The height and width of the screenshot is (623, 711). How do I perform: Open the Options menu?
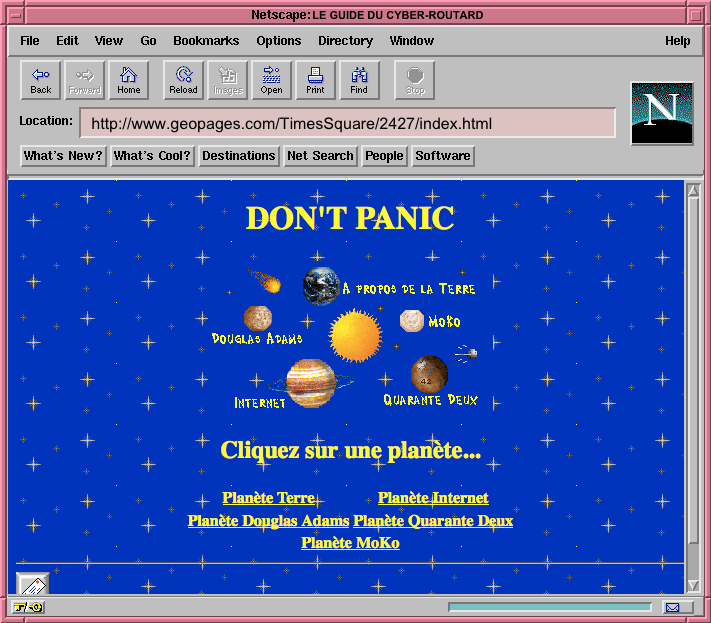278,41
